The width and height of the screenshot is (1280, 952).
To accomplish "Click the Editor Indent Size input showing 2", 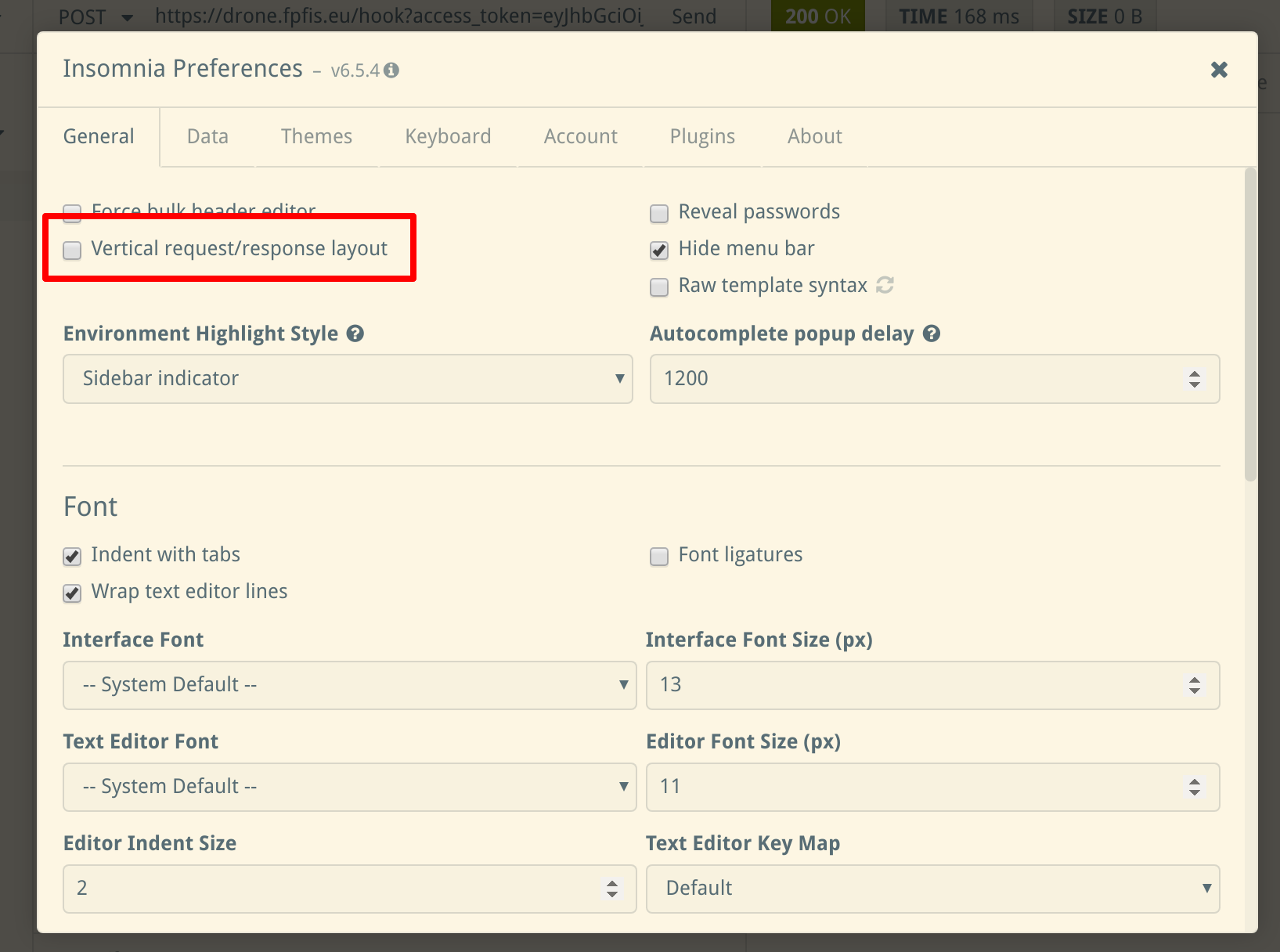I will pyautogui.click(x=350, y=889).
